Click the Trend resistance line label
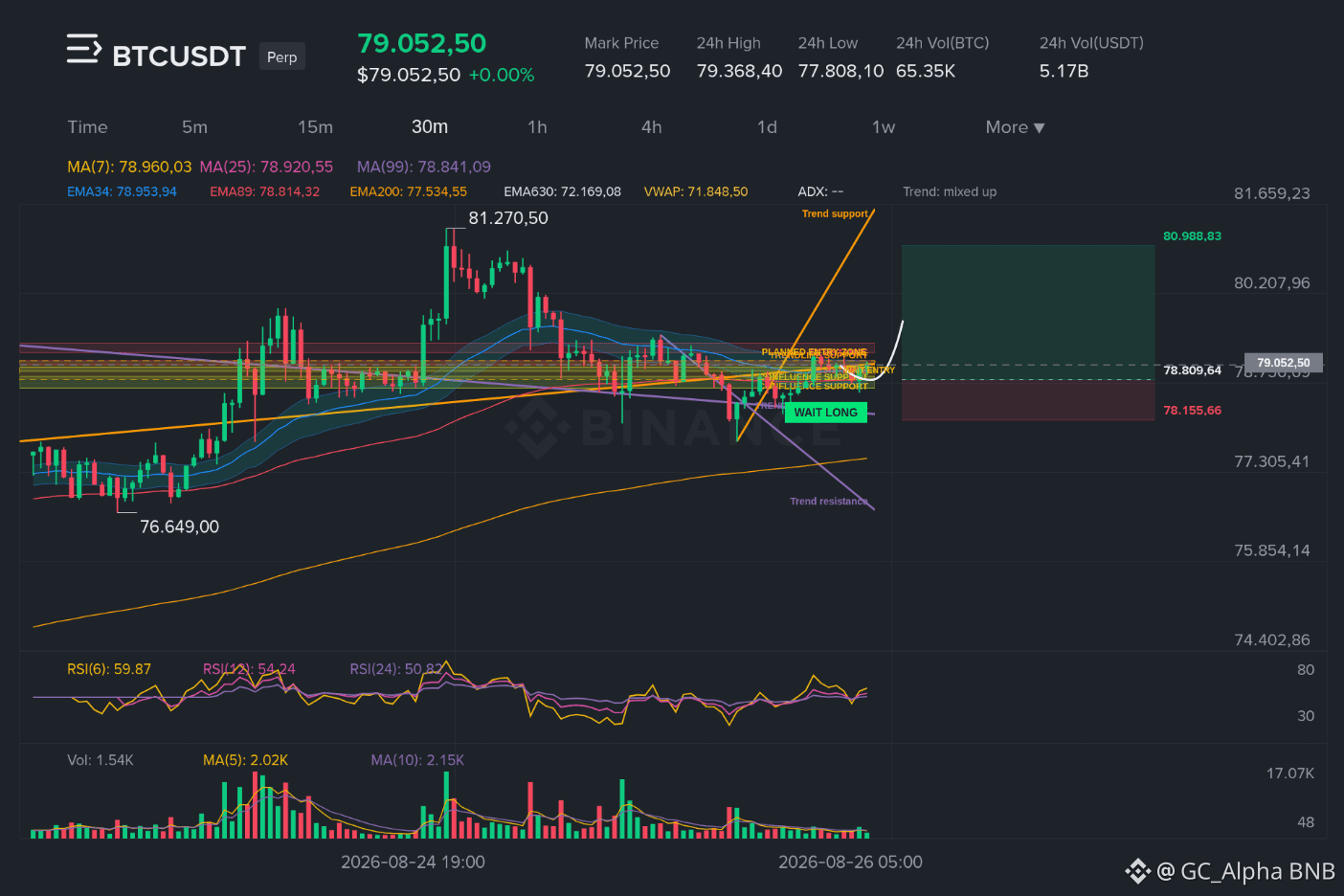Image resolution: width=1344 pixels, height=896 pixels. (x=829, y=501)
